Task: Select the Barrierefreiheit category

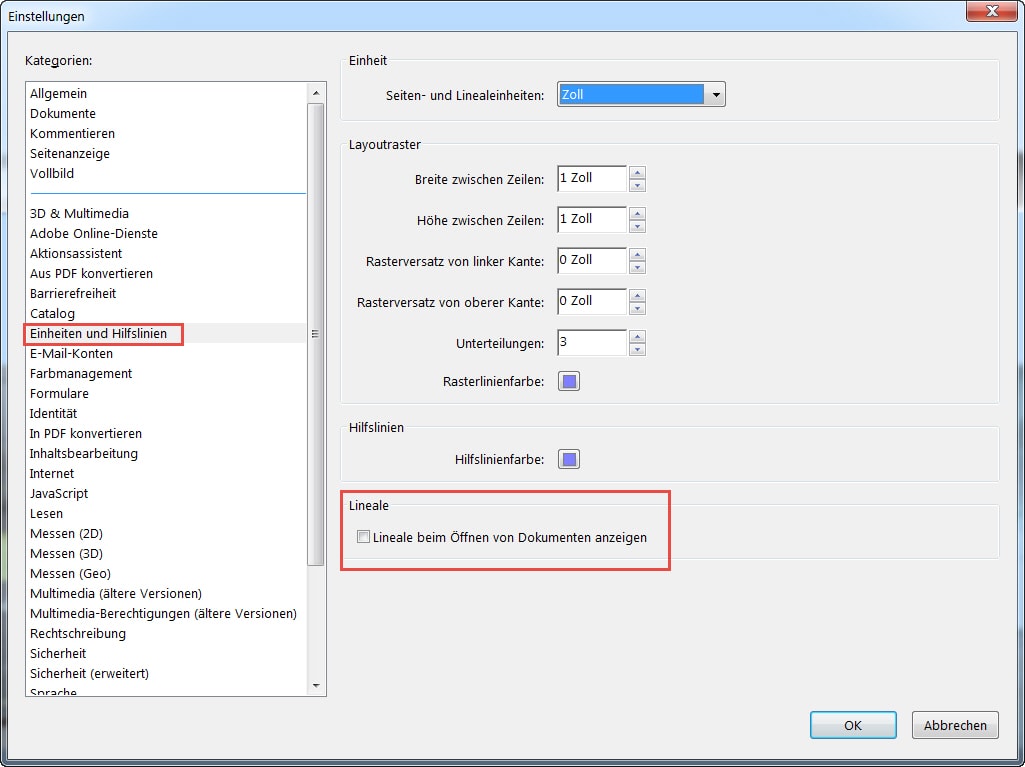Action: [x=73, y=293]
